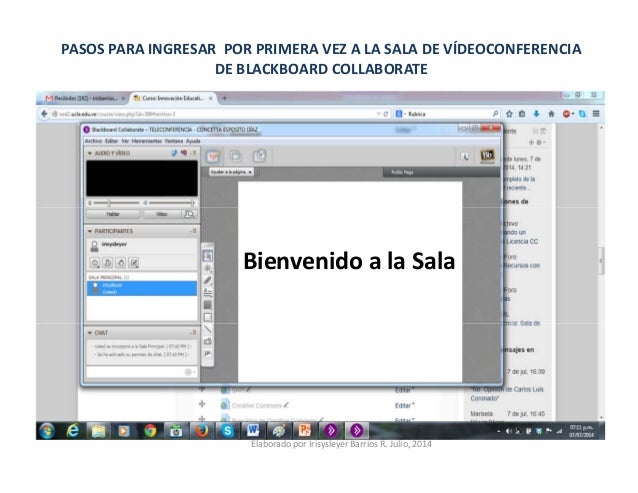Screen dimensions: 638x493
Task: Open Skype from the Windows taskbar
Action: click(x=227, y=430)
